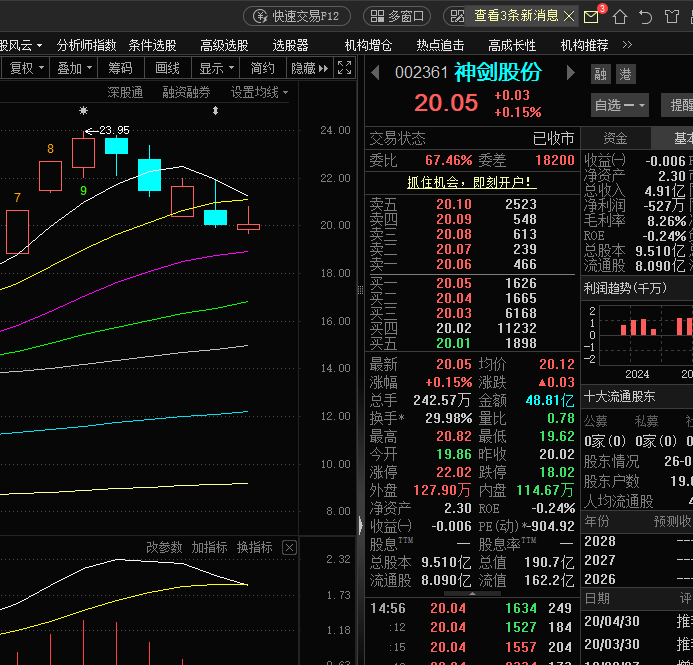The image size is (693, 665).
Task: Open quick trade F12 button
Action: pyautogui.click(x=297, y=16)
